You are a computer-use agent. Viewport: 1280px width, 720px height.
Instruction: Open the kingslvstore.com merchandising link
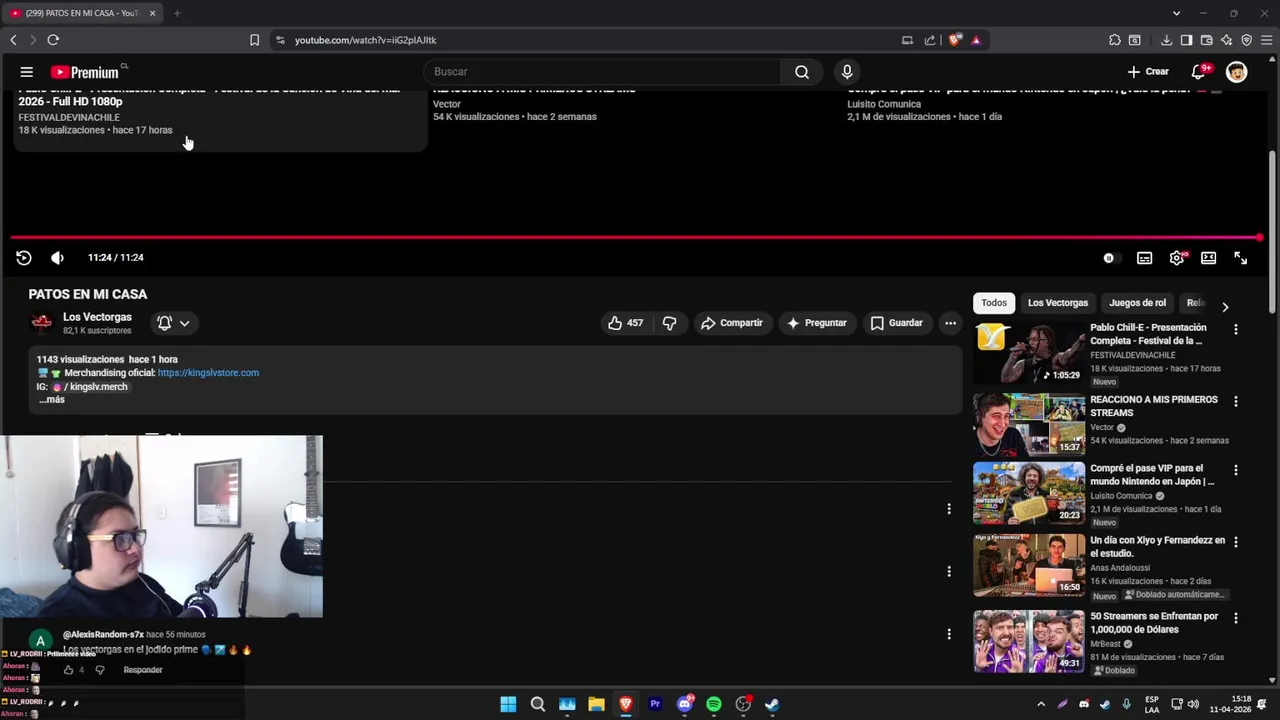click(208, 373)
